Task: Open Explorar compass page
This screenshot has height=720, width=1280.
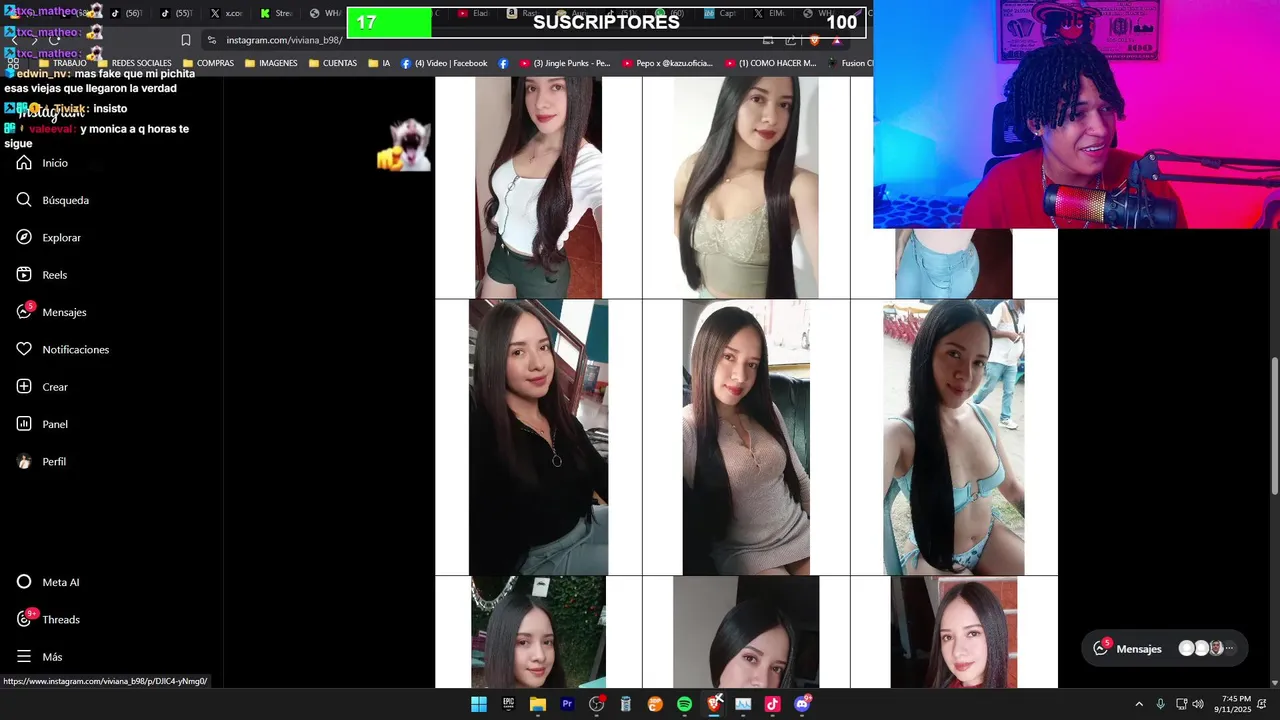Action: tap(49, 238)
